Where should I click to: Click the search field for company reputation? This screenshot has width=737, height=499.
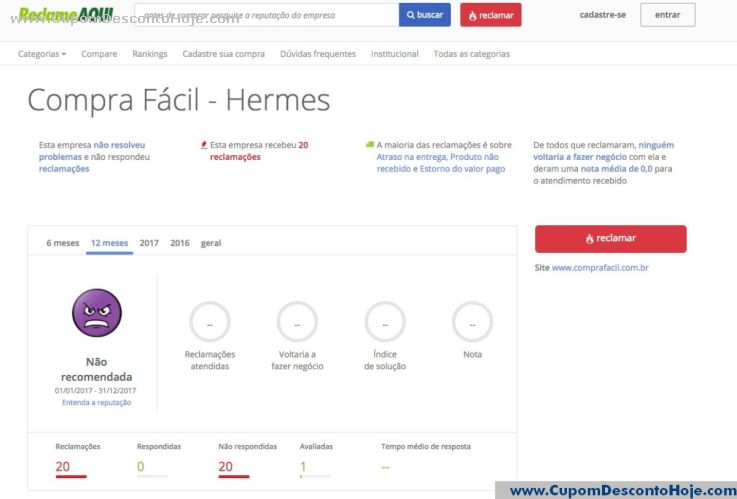tap(267, 15)
